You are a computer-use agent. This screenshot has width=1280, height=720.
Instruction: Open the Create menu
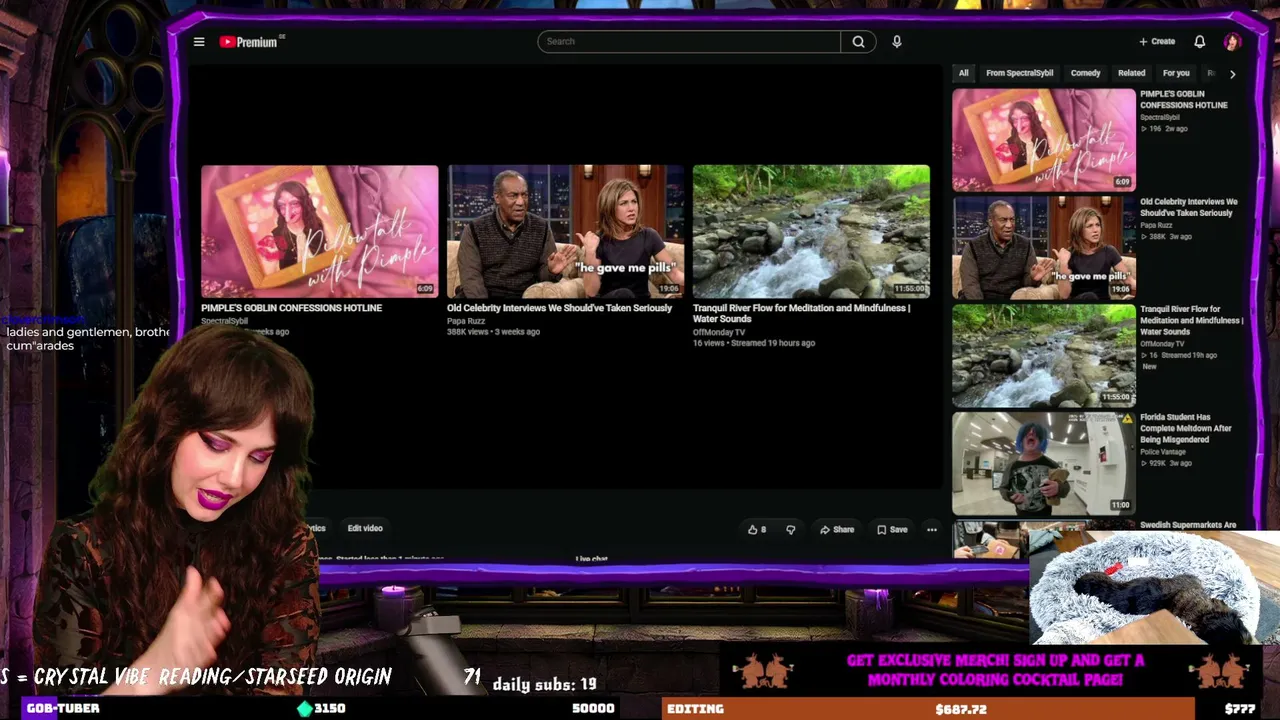click(x=1157, y=41)
